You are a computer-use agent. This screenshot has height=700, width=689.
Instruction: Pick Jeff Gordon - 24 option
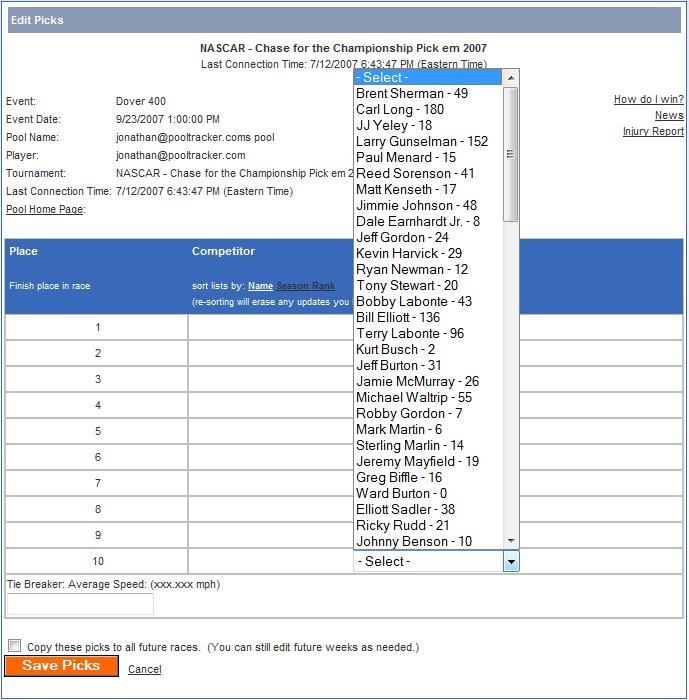(428, 238)
